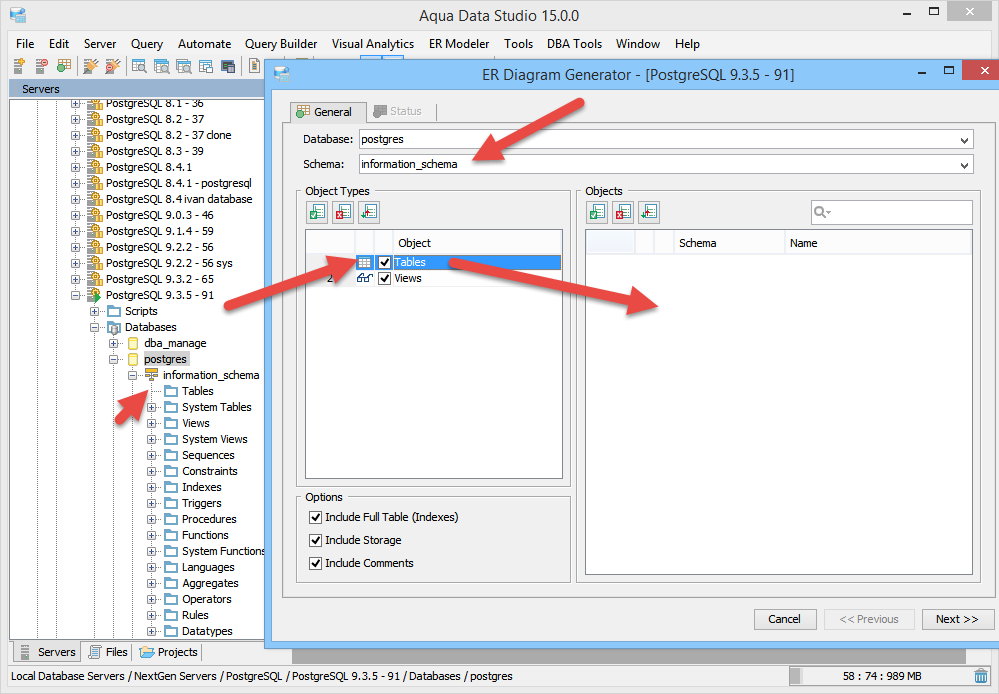The height and width of the screenshot is (694, 999).
Task: Click the ER Diagram Generator title icon
Action: [282, 74]
